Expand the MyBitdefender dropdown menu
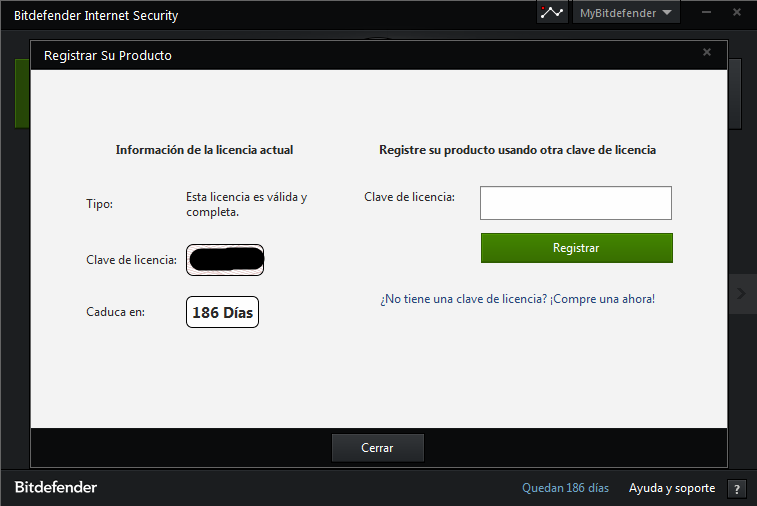757x506 pixels. (x=626, y=13)
